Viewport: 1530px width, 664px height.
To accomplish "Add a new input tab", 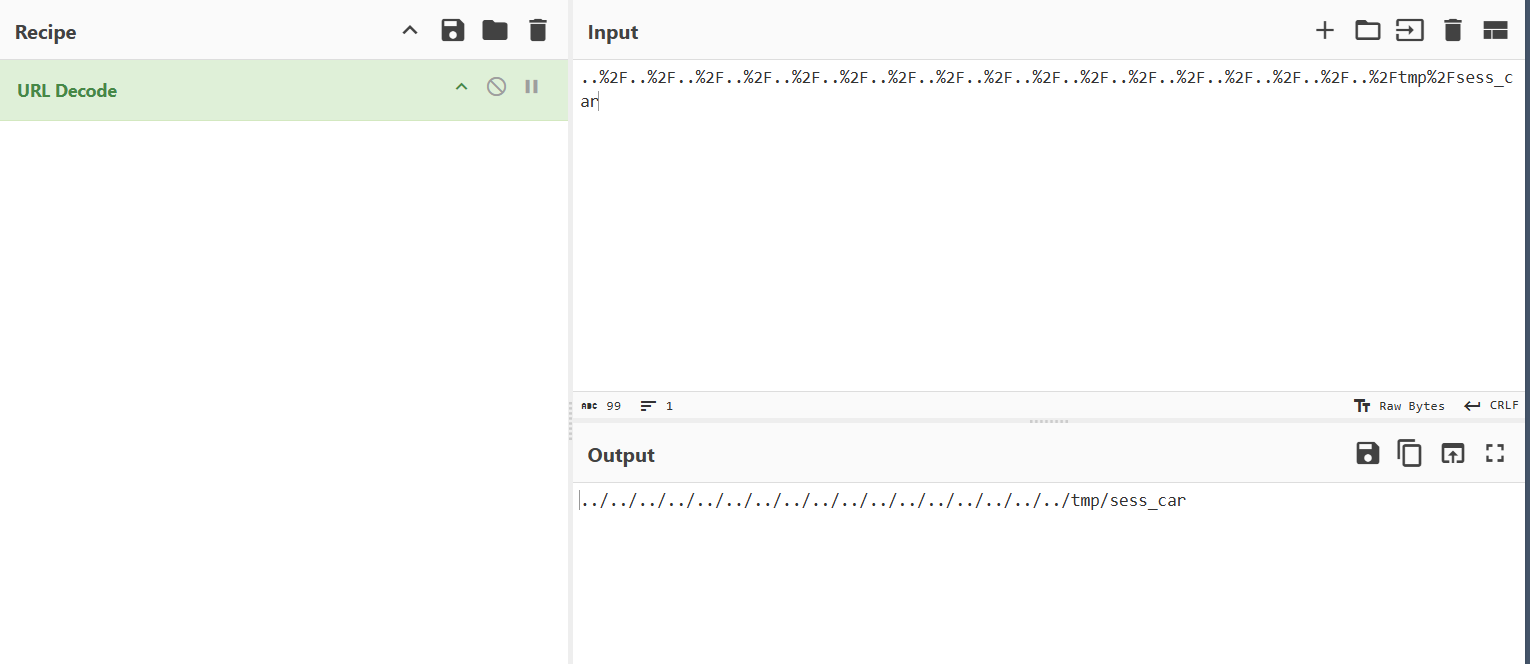I will [x=1325, y=30].
